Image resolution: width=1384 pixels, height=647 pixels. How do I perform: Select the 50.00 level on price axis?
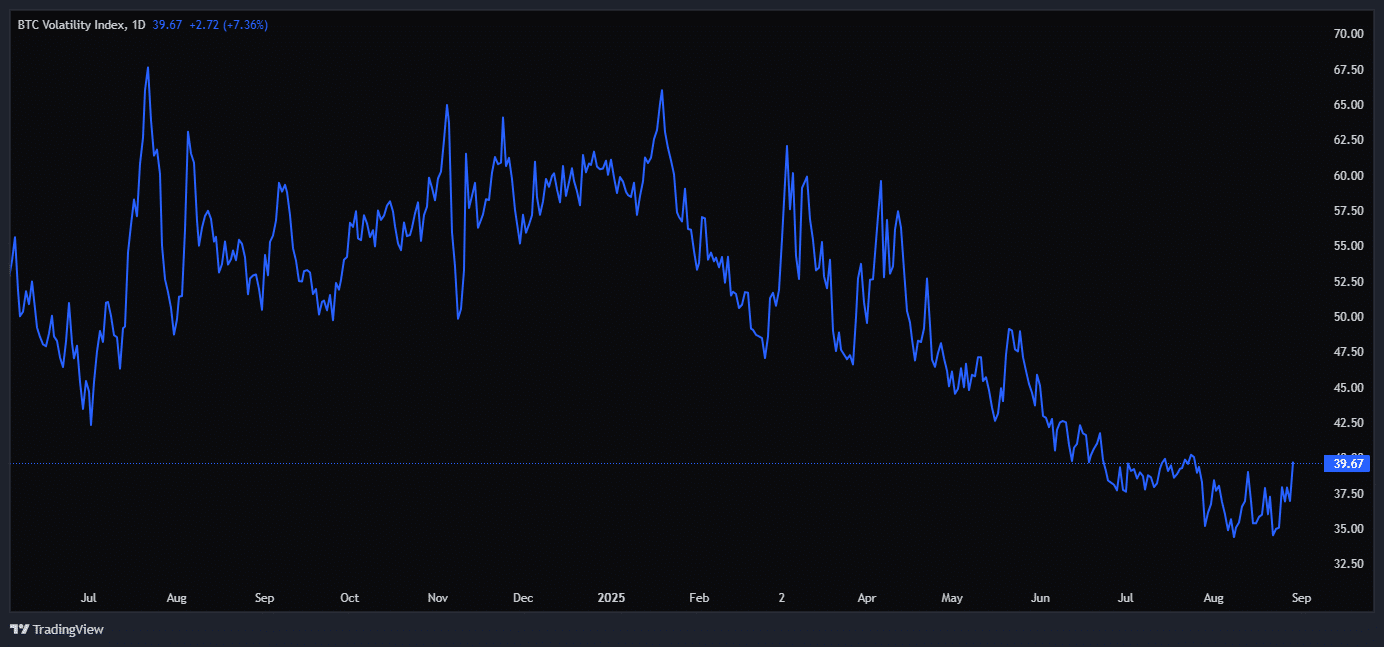click(1342, 317)
